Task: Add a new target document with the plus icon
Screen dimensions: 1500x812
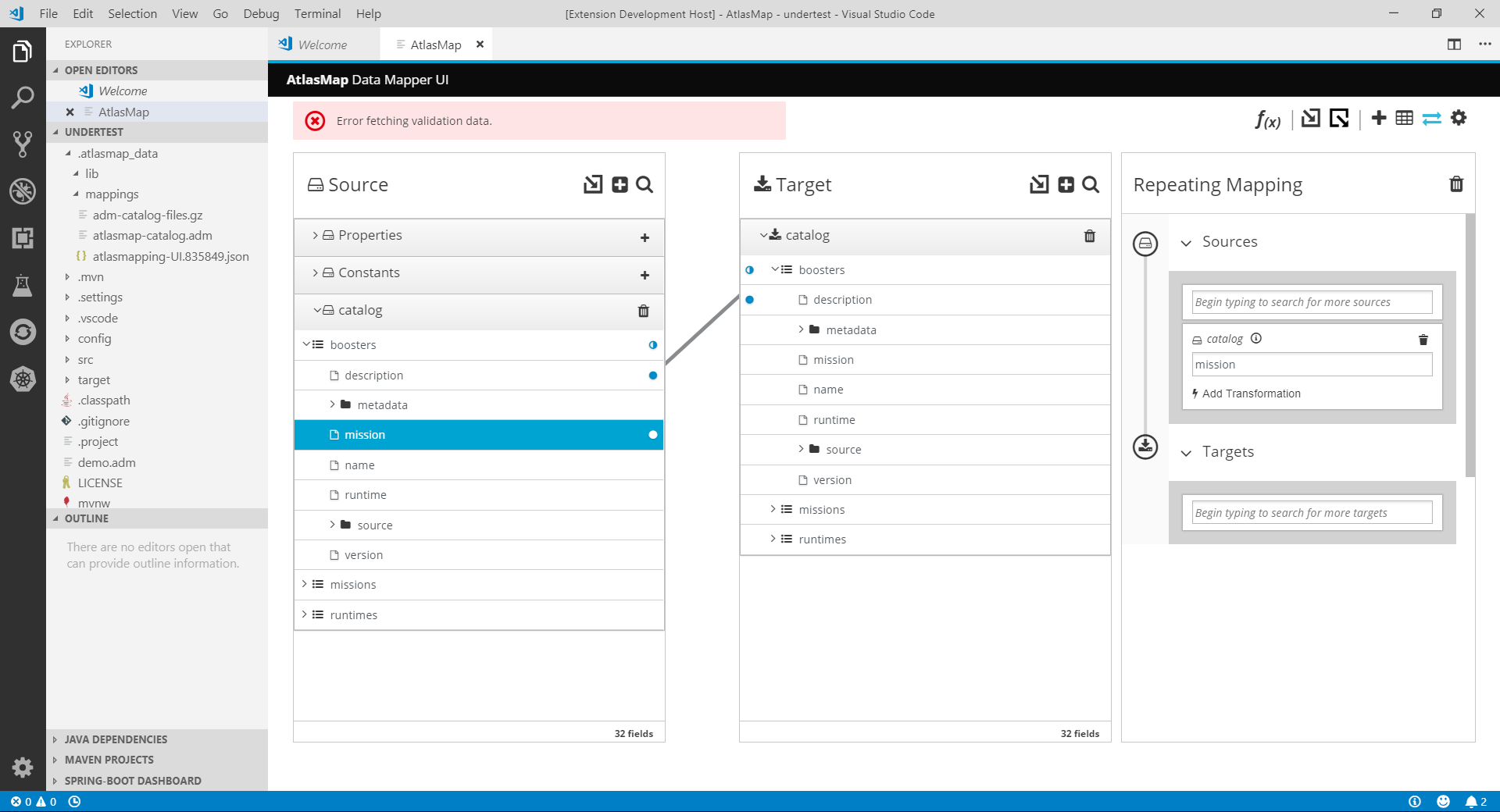Action: 1066,184
